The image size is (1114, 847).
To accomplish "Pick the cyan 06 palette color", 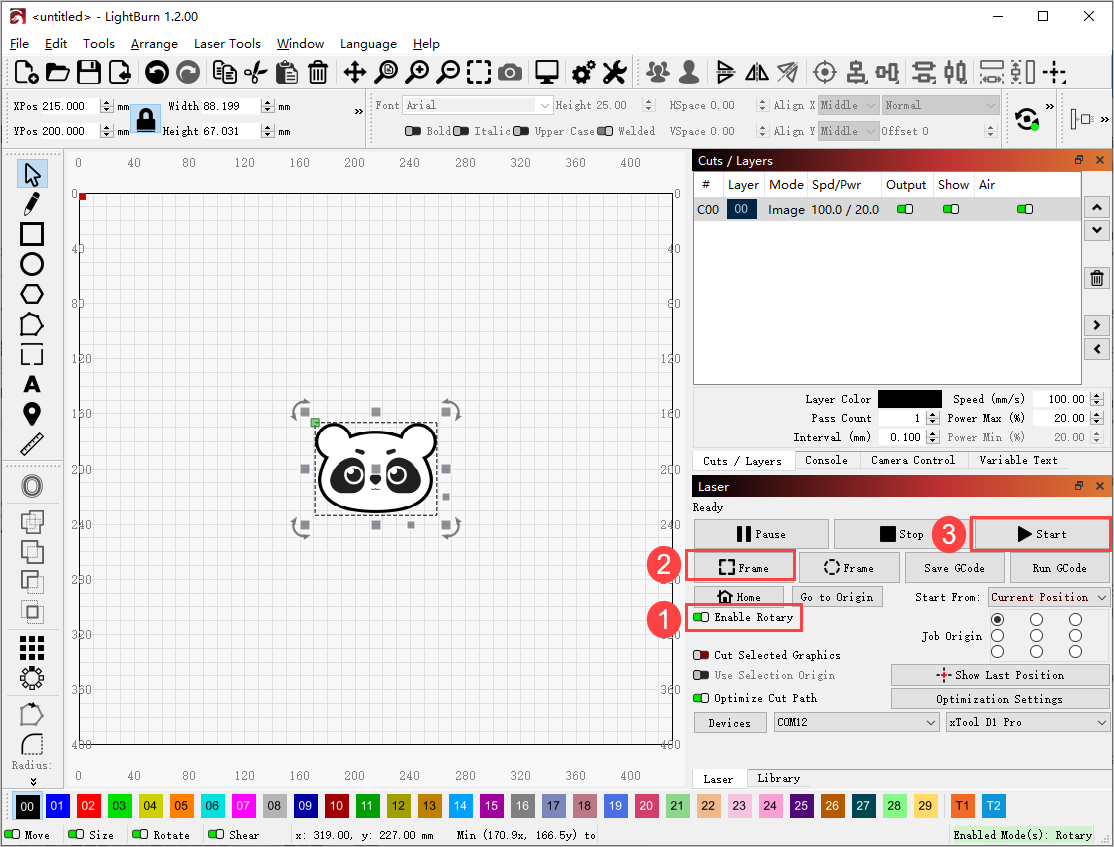I will pos(212,806).
